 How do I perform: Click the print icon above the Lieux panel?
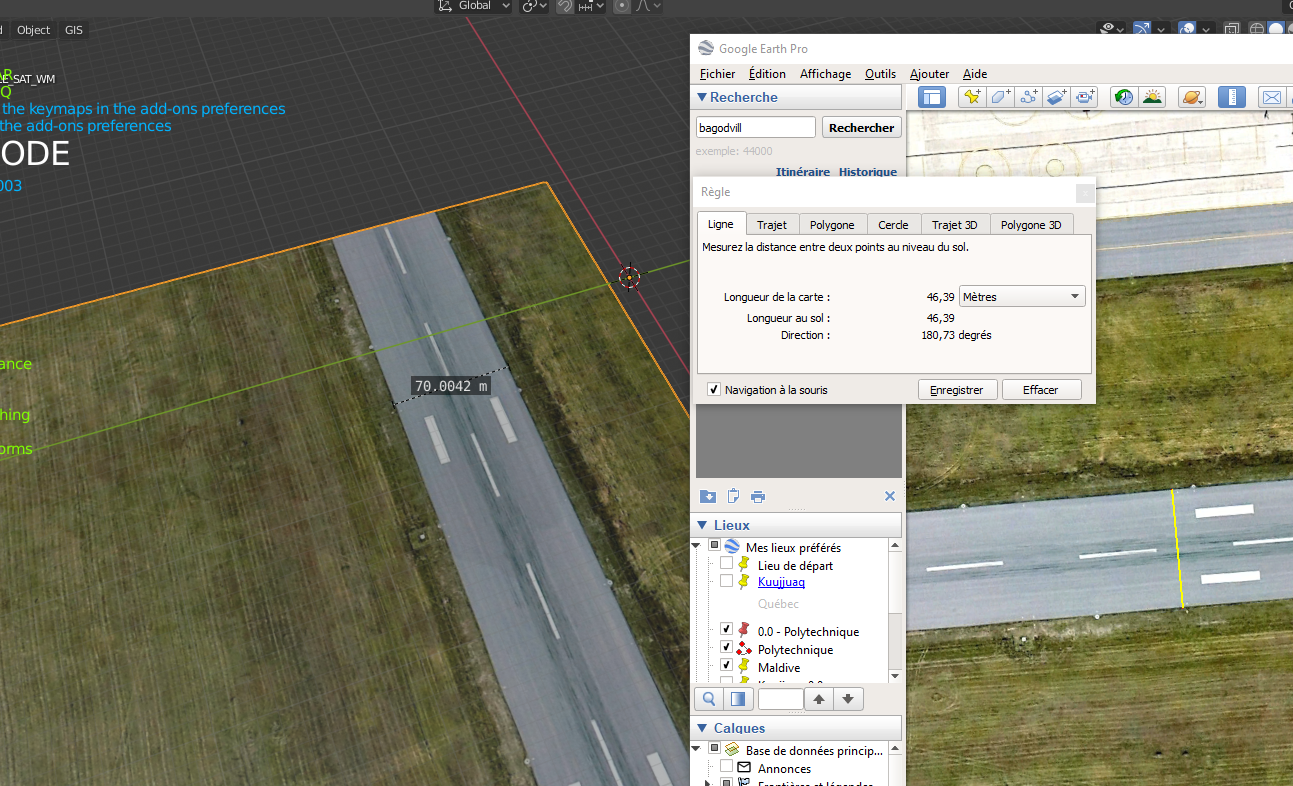pyautogui.click(x=757, y=497)
